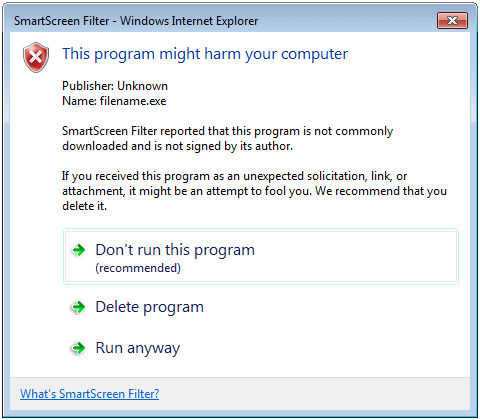Screen dimensions: 480x420
Task: Select the Run anyway option
Action: click(x=138, y=348)
